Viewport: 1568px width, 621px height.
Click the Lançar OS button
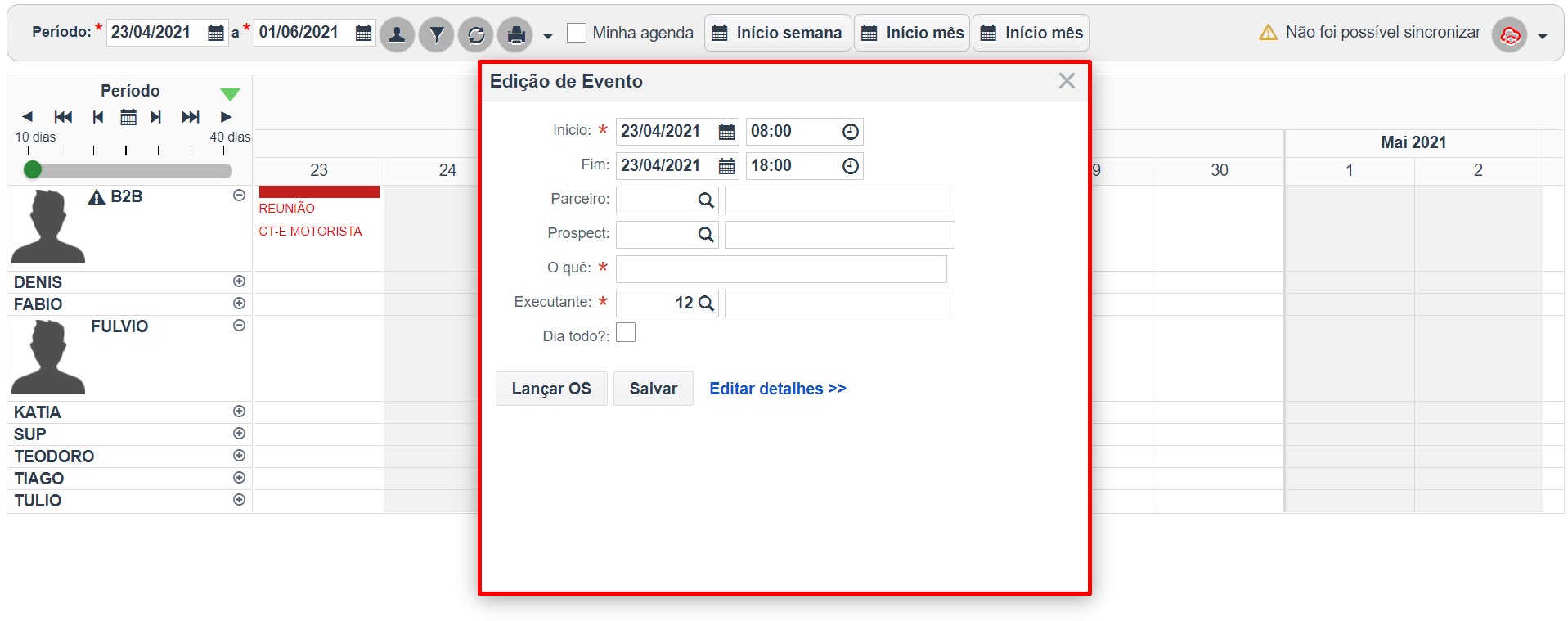pos(551,389)
